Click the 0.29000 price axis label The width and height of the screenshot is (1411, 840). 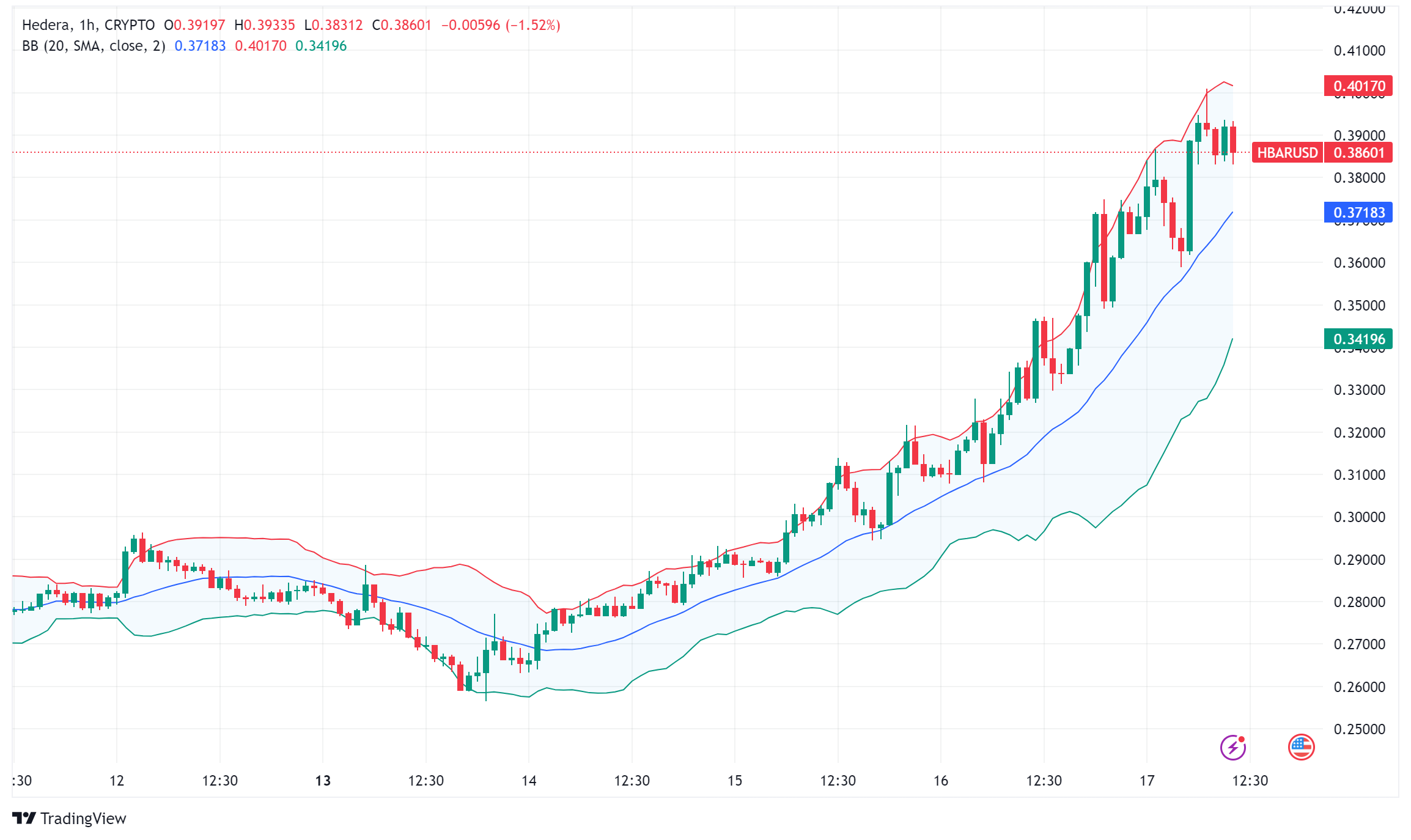(x=1360, y=560)
